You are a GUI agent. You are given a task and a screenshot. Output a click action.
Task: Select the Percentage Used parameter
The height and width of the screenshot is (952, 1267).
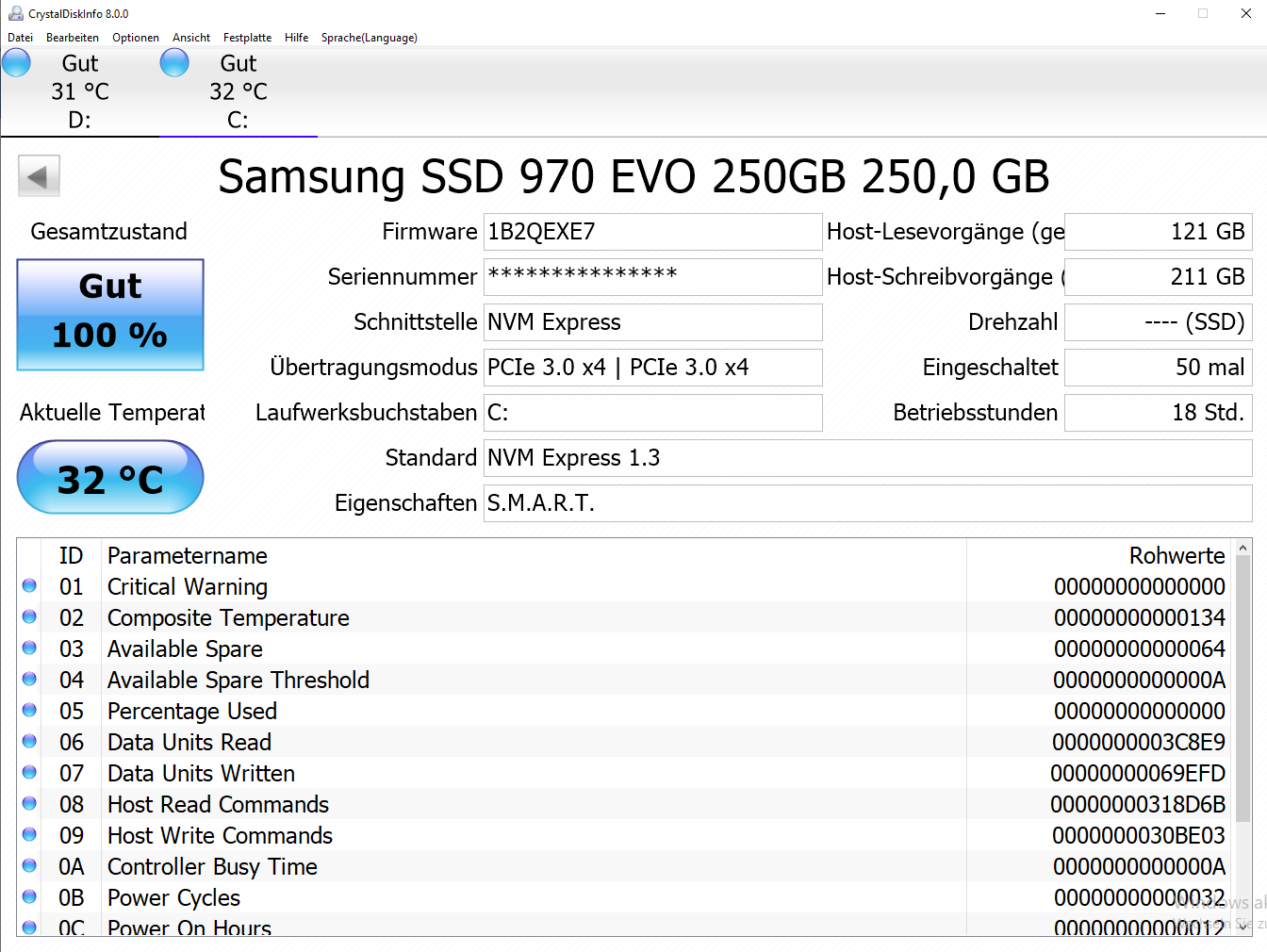pyautogui.click(x=192, y=711)
